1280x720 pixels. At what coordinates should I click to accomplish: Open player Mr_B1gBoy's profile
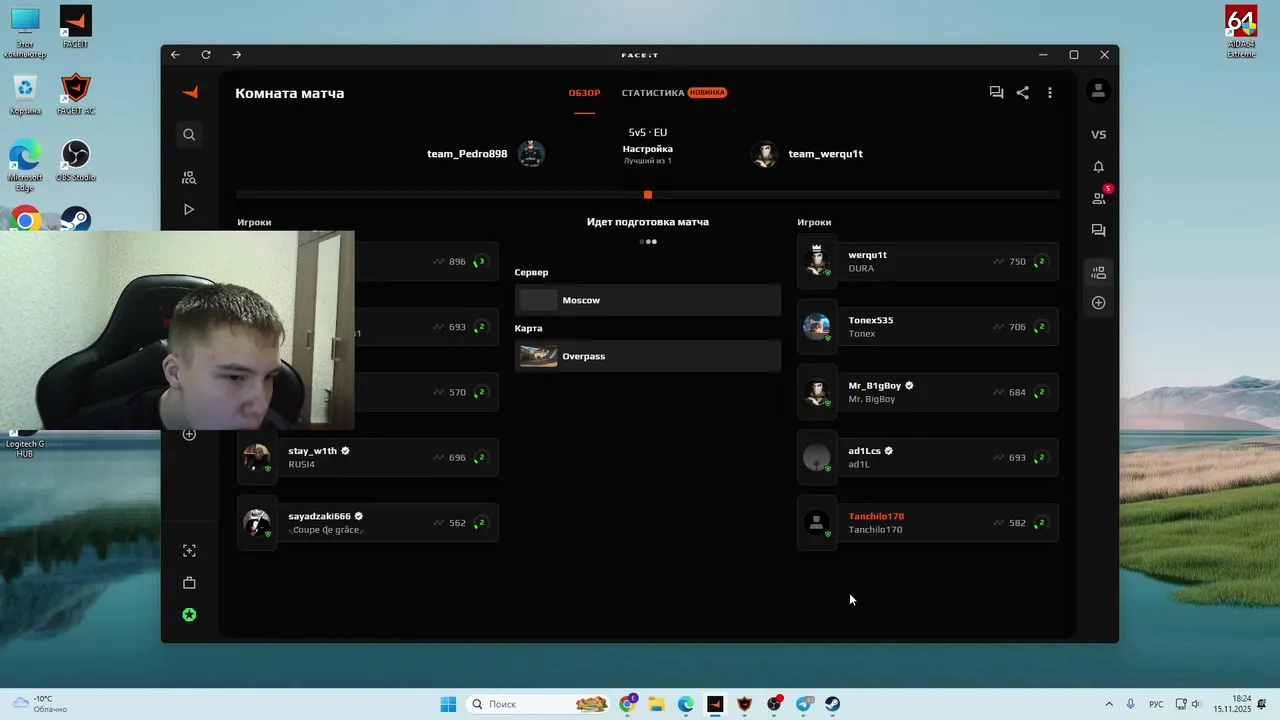[875, 386]
